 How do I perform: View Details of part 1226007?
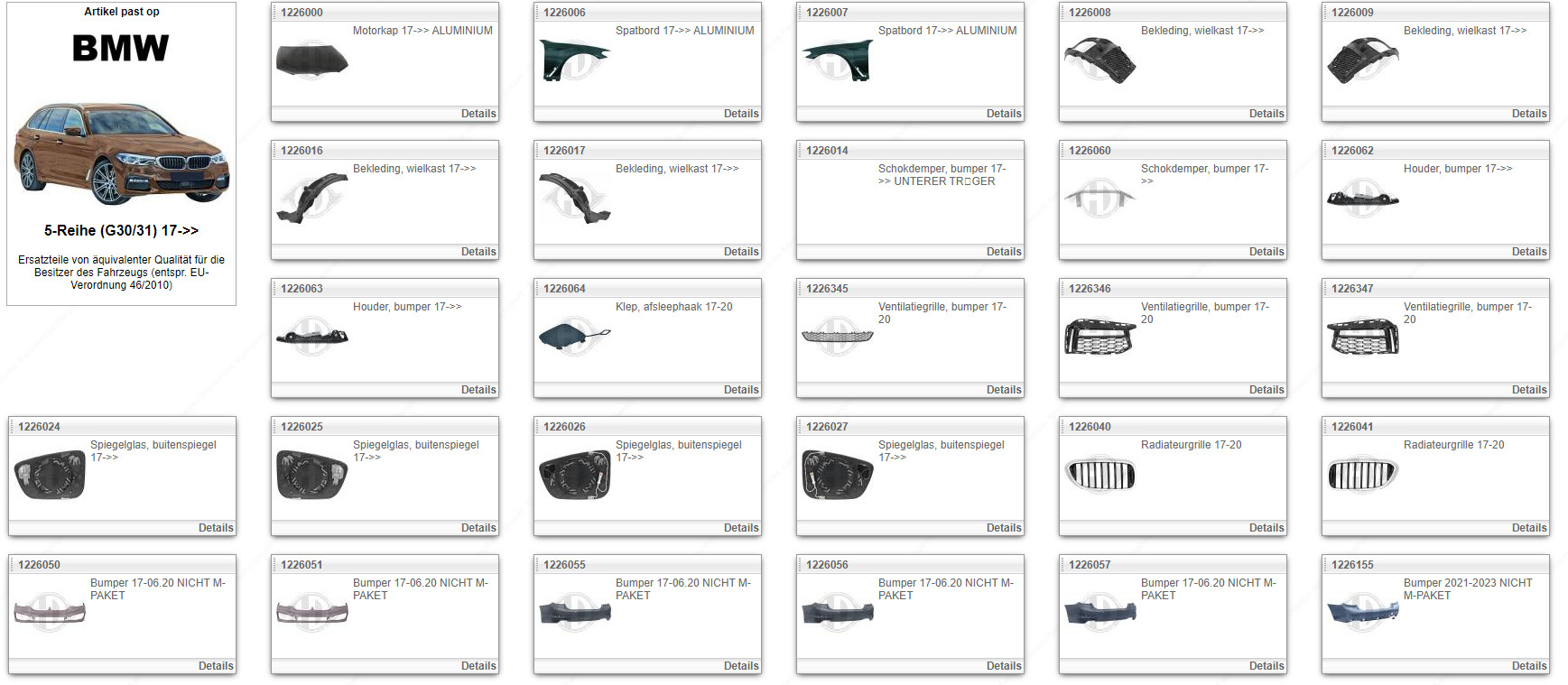click(x=1004, y=114)
